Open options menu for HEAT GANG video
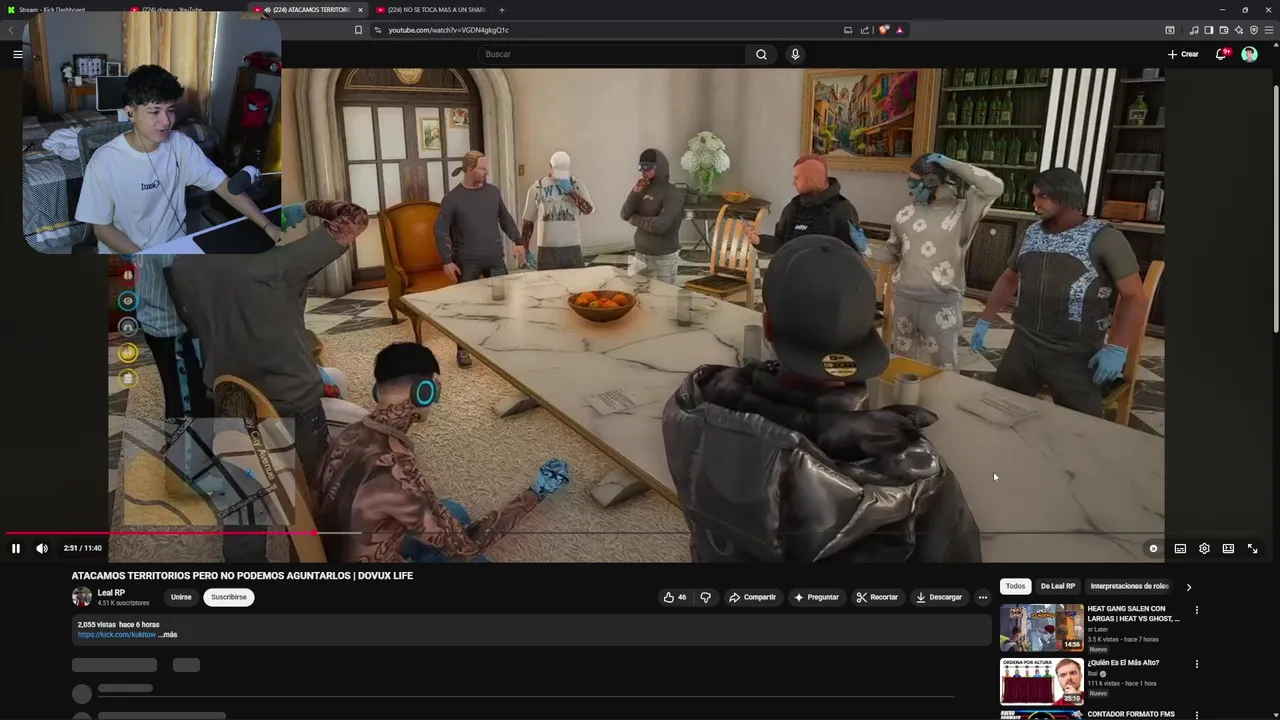The image size is (1280, 720). click(x=1196, y=610)
